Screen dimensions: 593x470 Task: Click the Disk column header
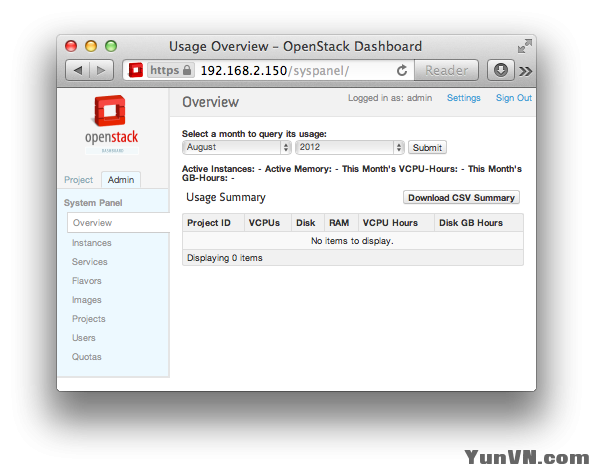click(308, 223)
